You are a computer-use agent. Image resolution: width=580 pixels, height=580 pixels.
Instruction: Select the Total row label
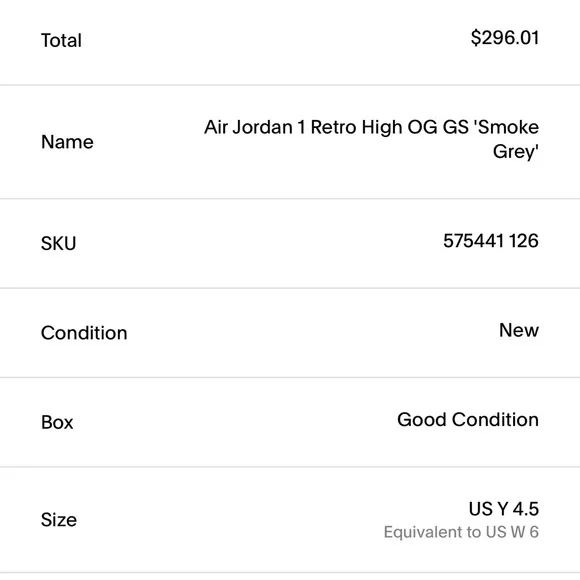click(x=61, y=40)
